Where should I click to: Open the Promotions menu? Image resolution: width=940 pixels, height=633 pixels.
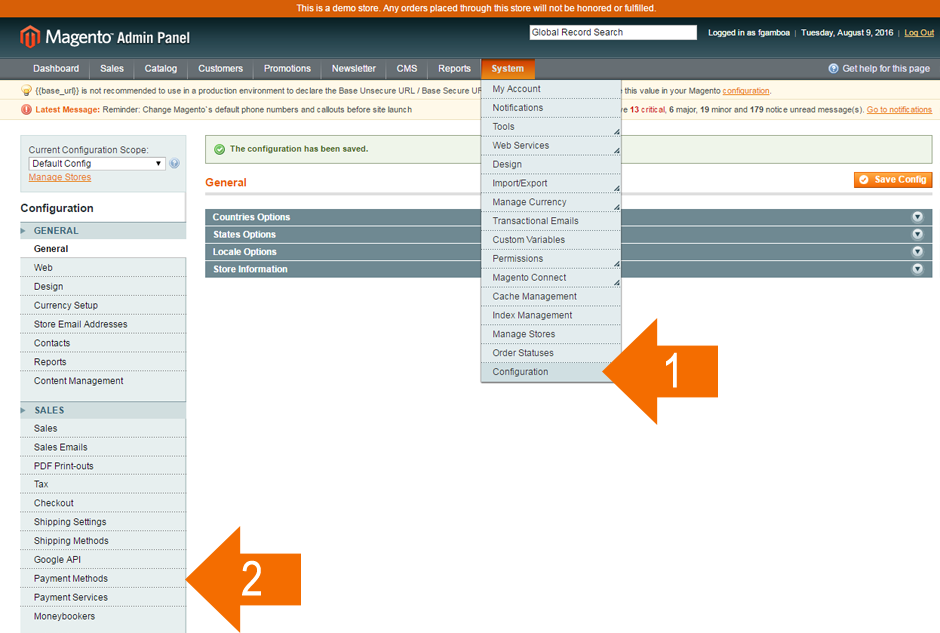287,68
